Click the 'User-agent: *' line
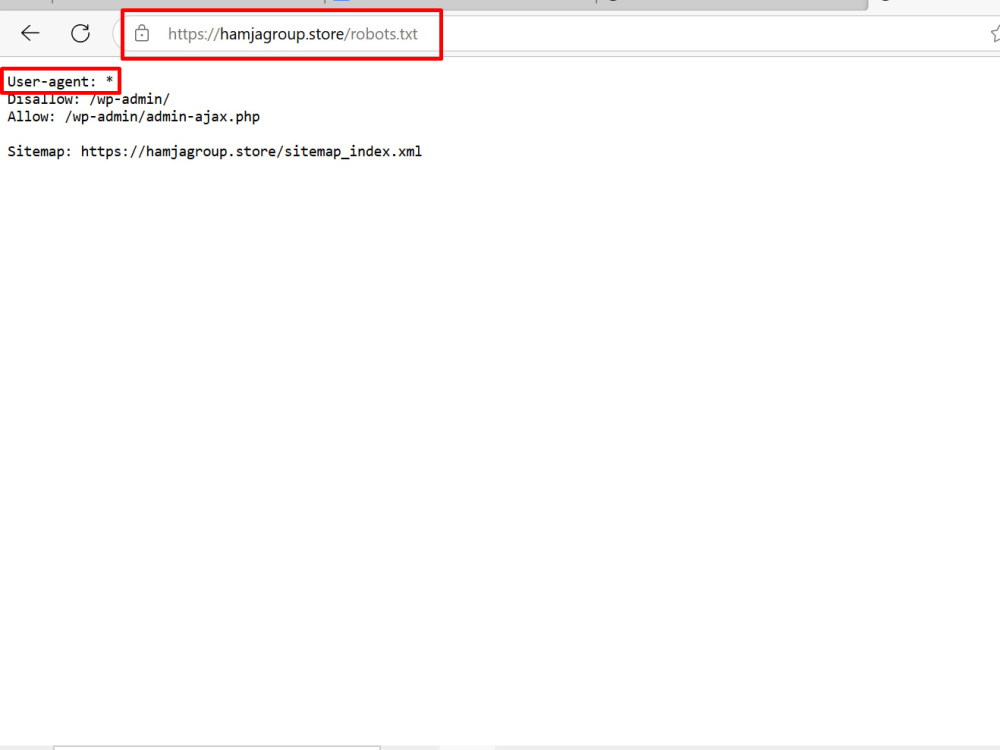This screenshot has width=1000, height=750. 61,82
